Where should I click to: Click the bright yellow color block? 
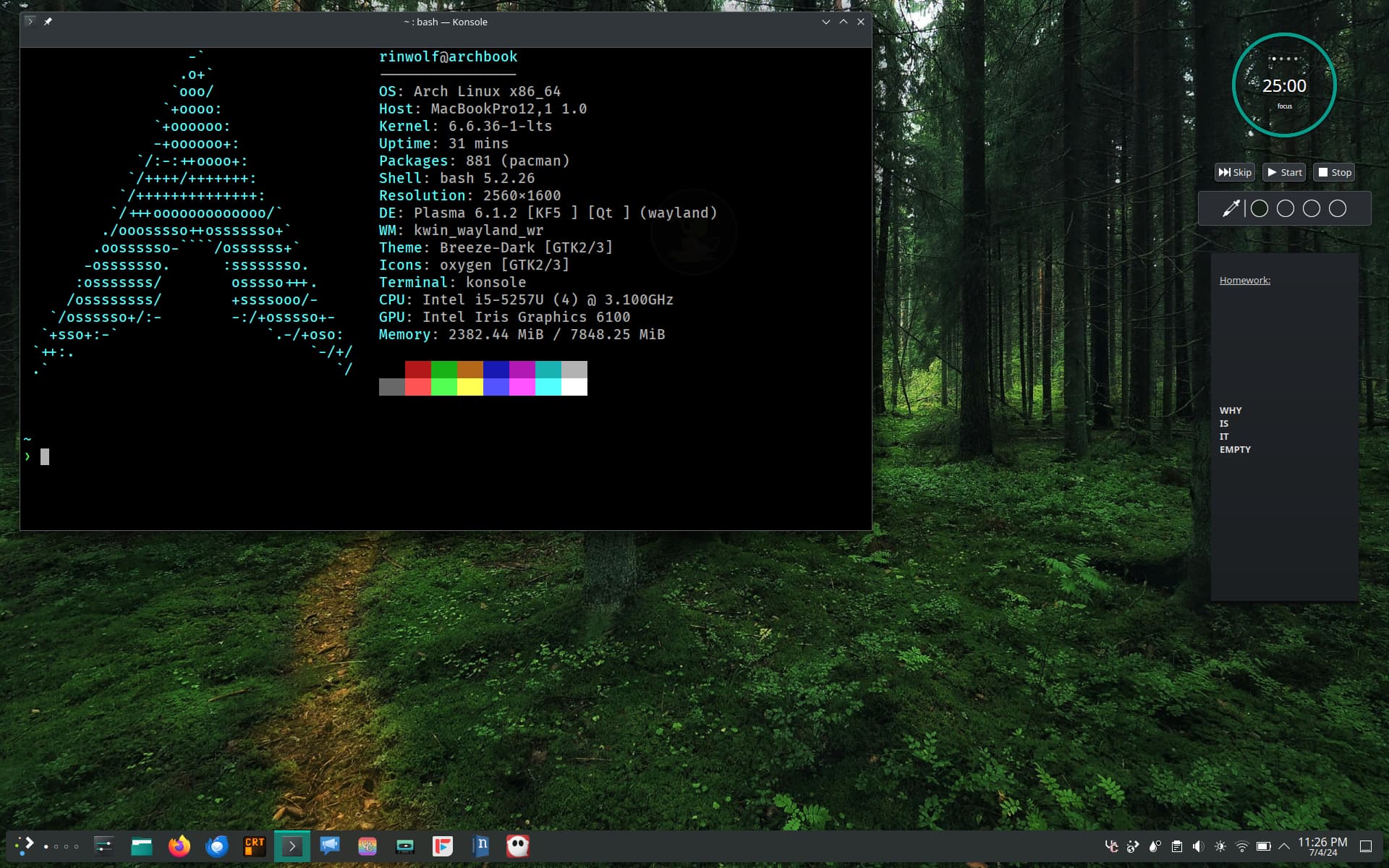coord(470,387)
